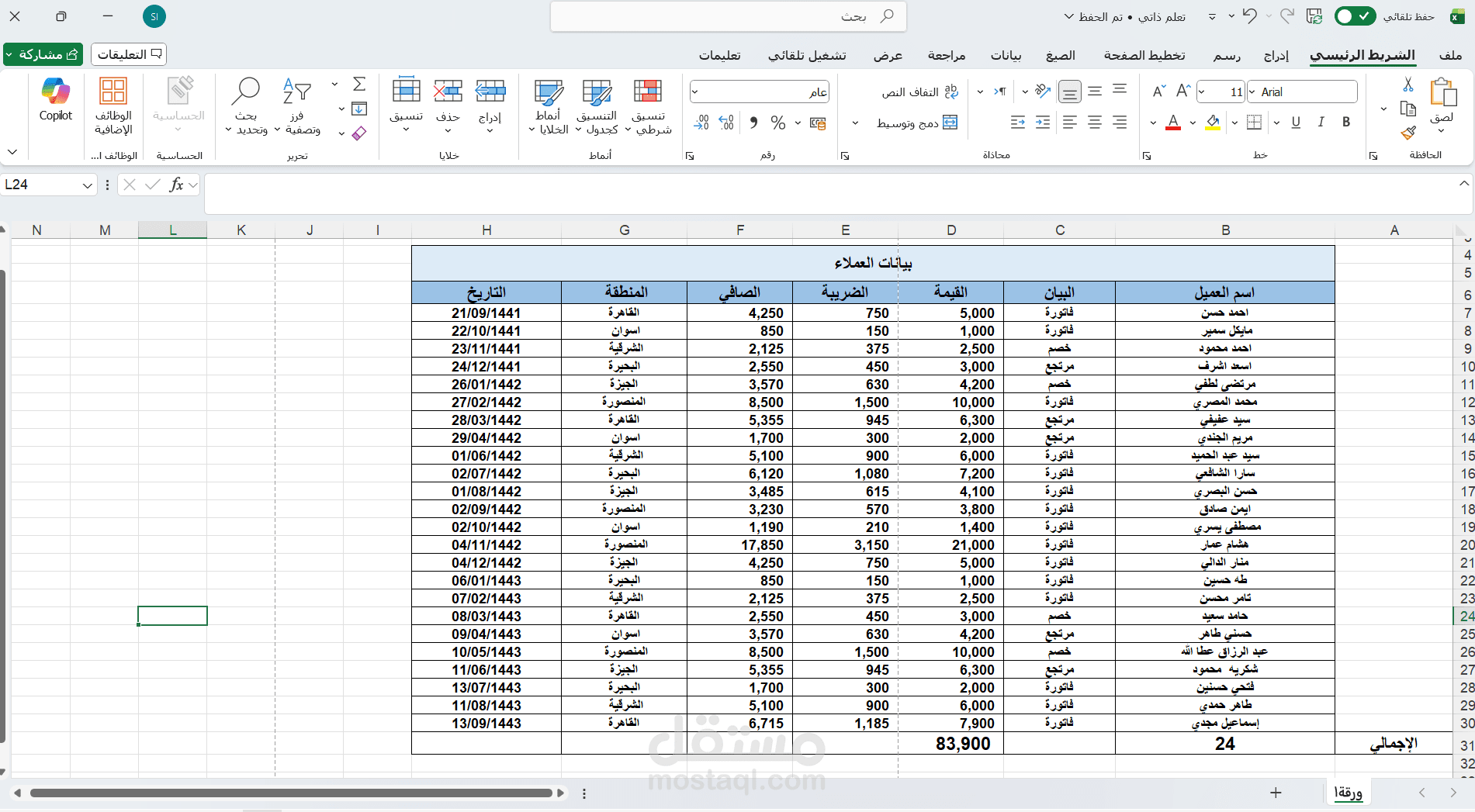Click the Clear eraser icon
The image size is (1475, 812).
point(359,133)
